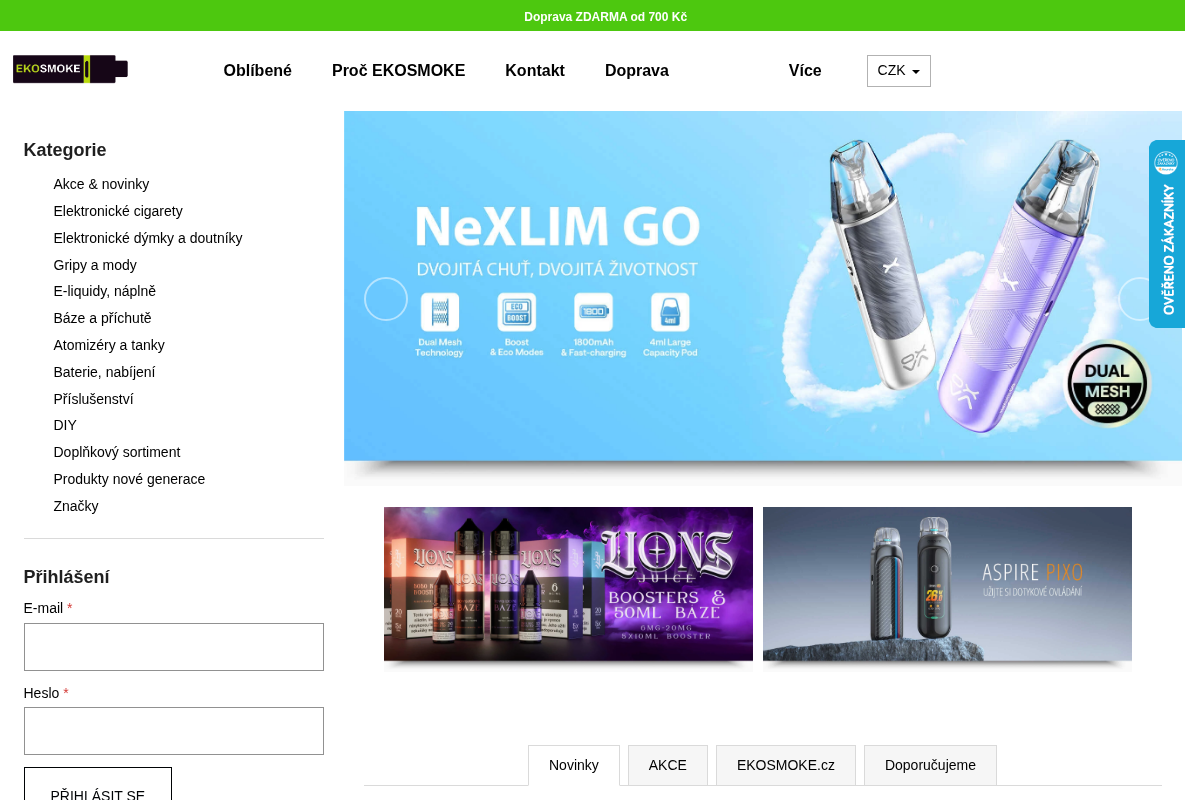Focus the E-mail input field
This screenshot has height=800, width=1200.
coord(174,647)
